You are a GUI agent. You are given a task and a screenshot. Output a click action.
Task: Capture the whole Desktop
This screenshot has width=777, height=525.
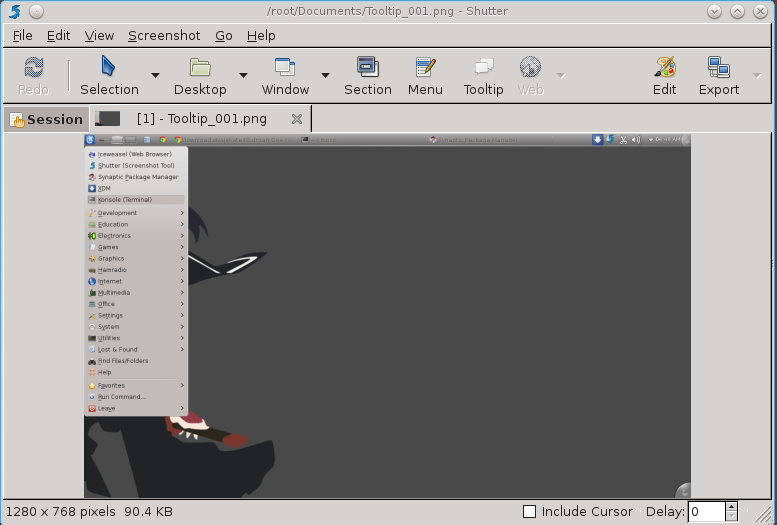[200, 76]
